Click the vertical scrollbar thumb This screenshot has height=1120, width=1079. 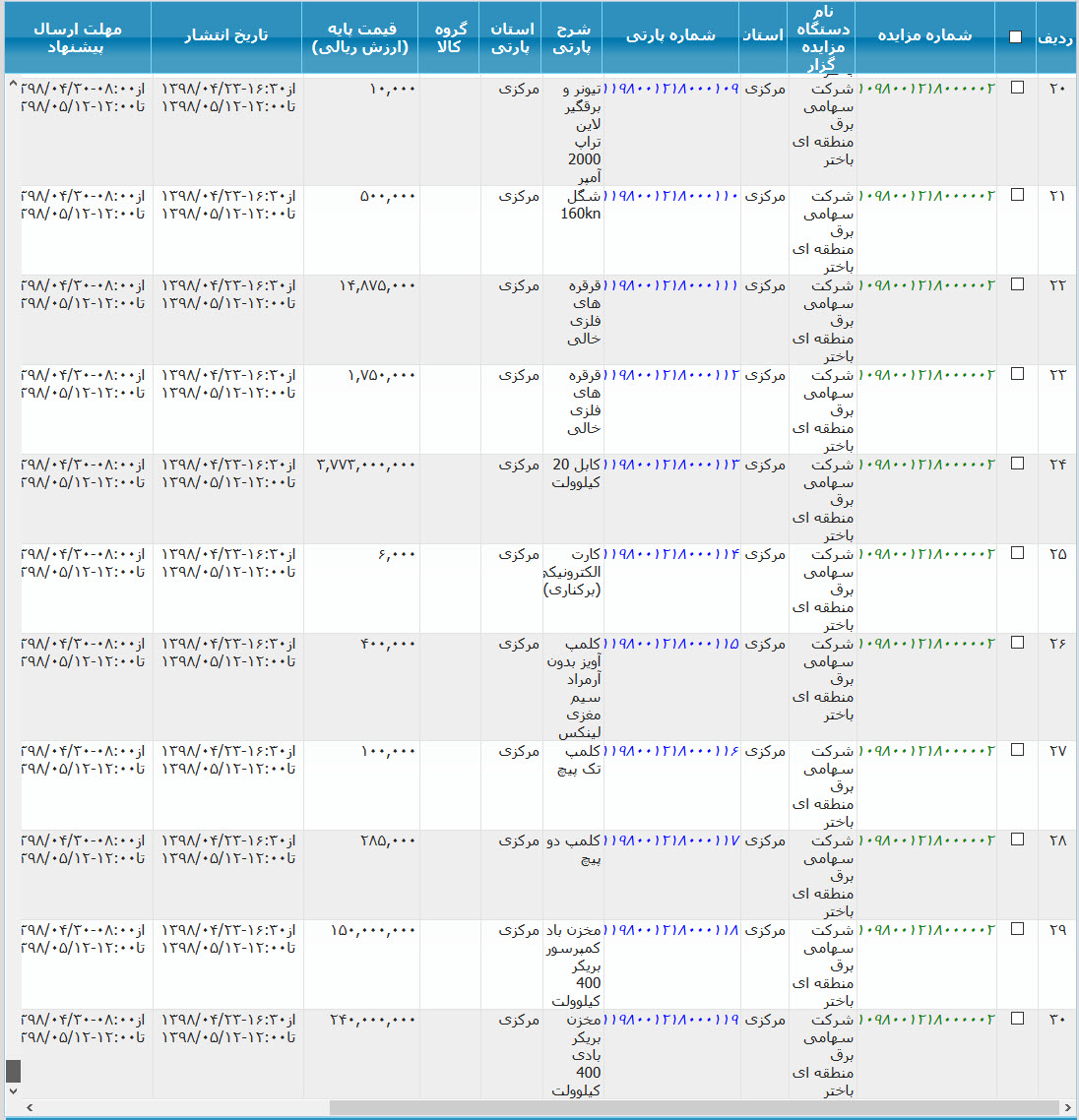(13, 1071)
